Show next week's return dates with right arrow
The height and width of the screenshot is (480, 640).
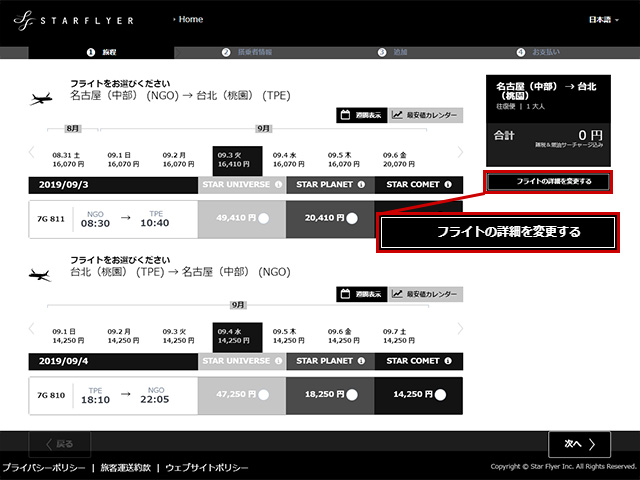coord(460,330)
